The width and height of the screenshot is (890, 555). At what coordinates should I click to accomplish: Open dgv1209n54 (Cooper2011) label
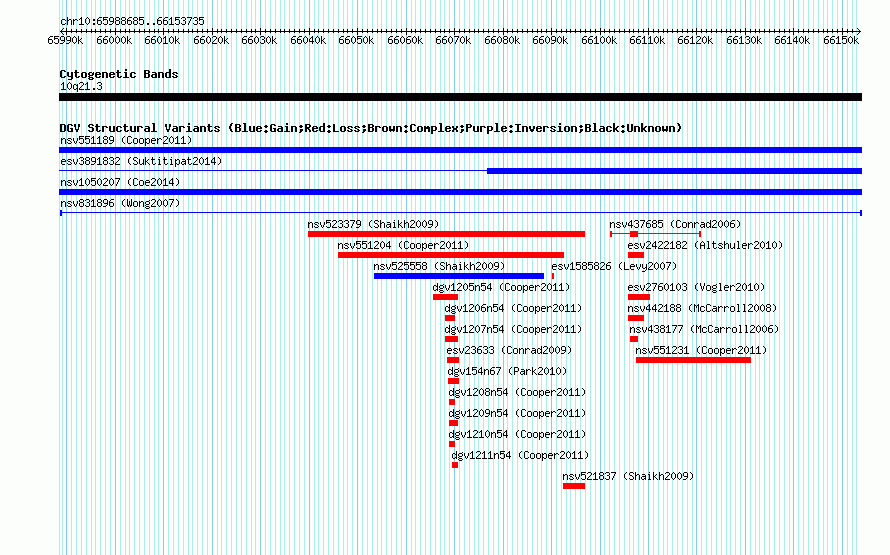(517, 413)
